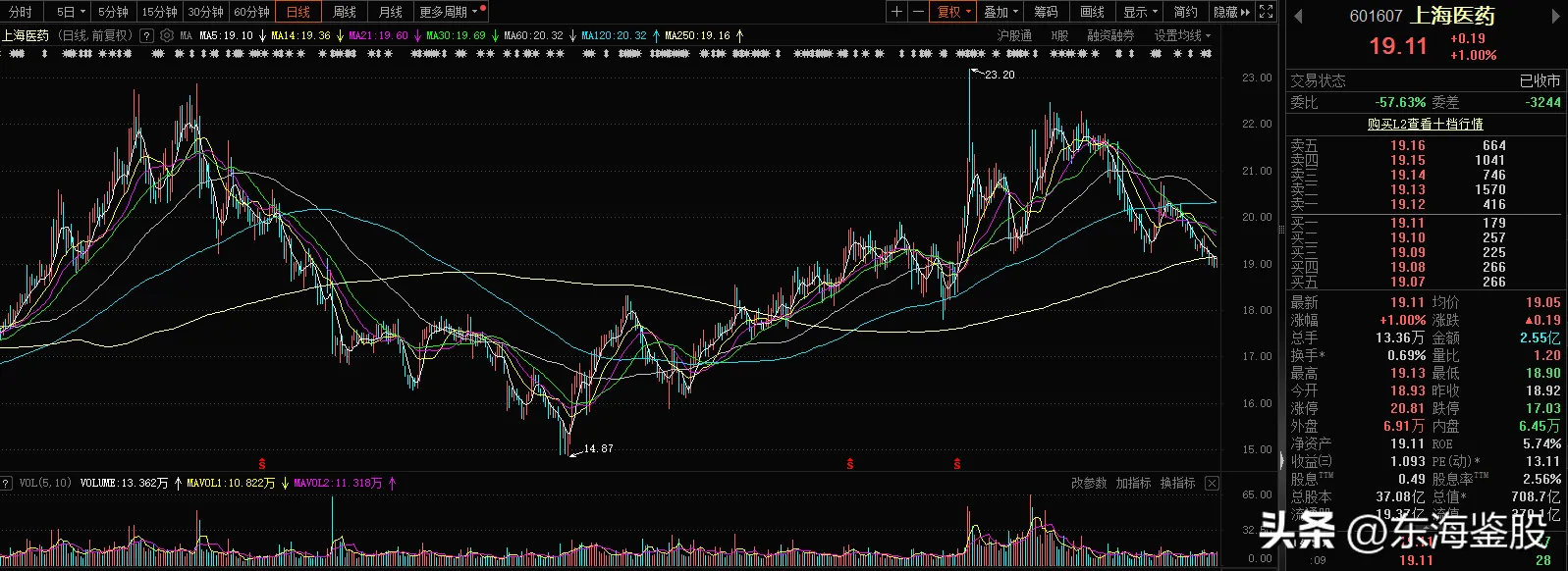
Task: Click the 买一 bid row volume 179
Action: 1494,223
